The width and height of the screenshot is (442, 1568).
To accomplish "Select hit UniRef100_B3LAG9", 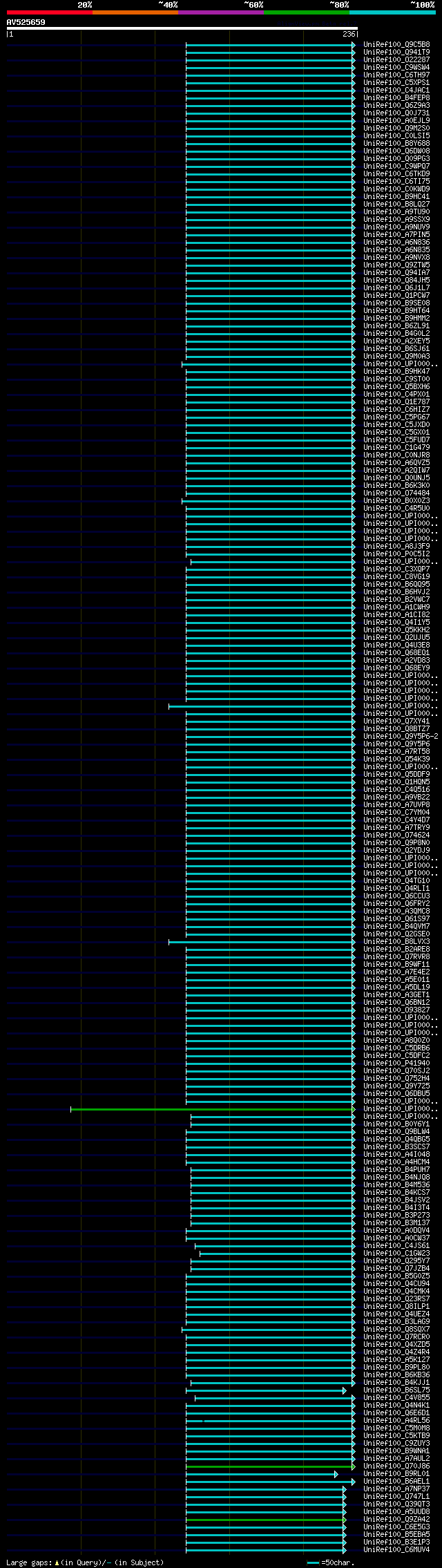I will [396, 1322].
